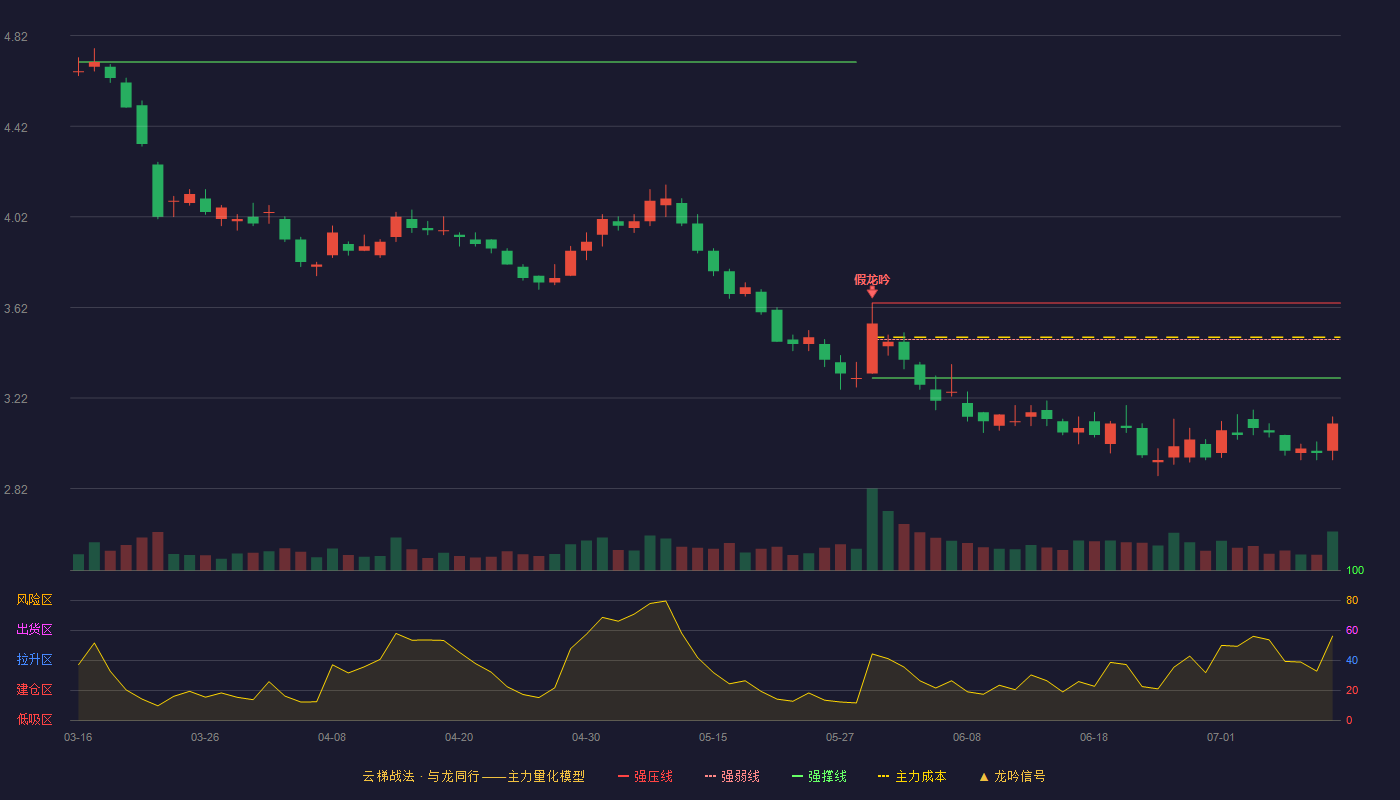Viewport: 1400px width, 800px height.
Task: Click the 假龙吟 label text
Action: 872,280
